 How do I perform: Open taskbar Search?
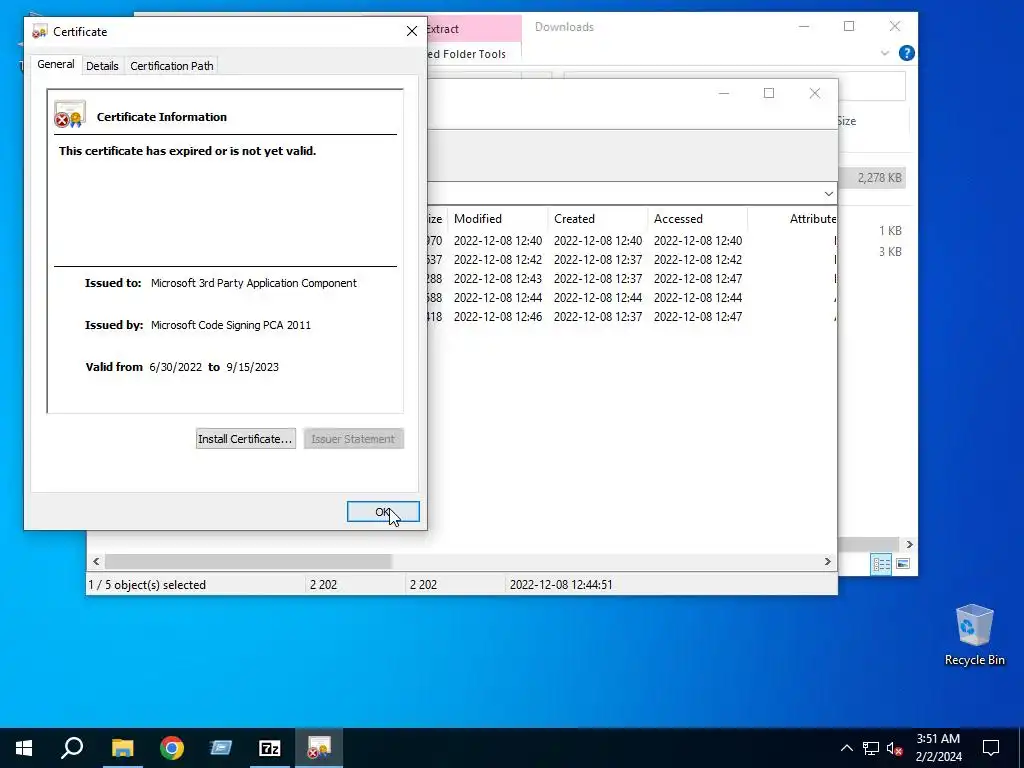pos(72,748)
